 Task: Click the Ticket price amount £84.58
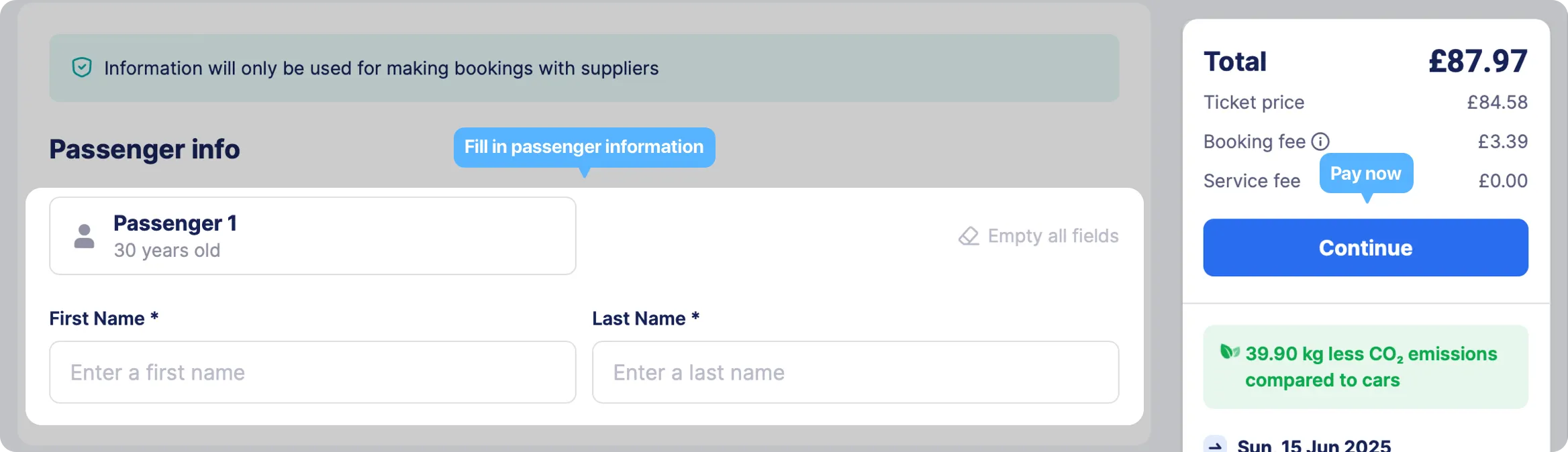tap(1497, 102)
